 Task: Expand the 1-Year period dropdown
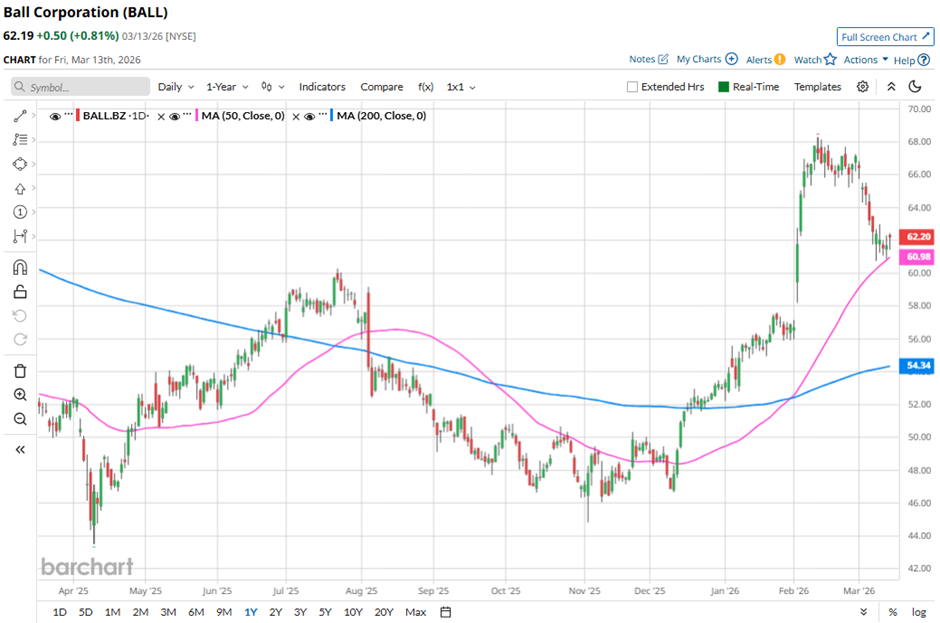pyautogui.click(x=228, y=87)
